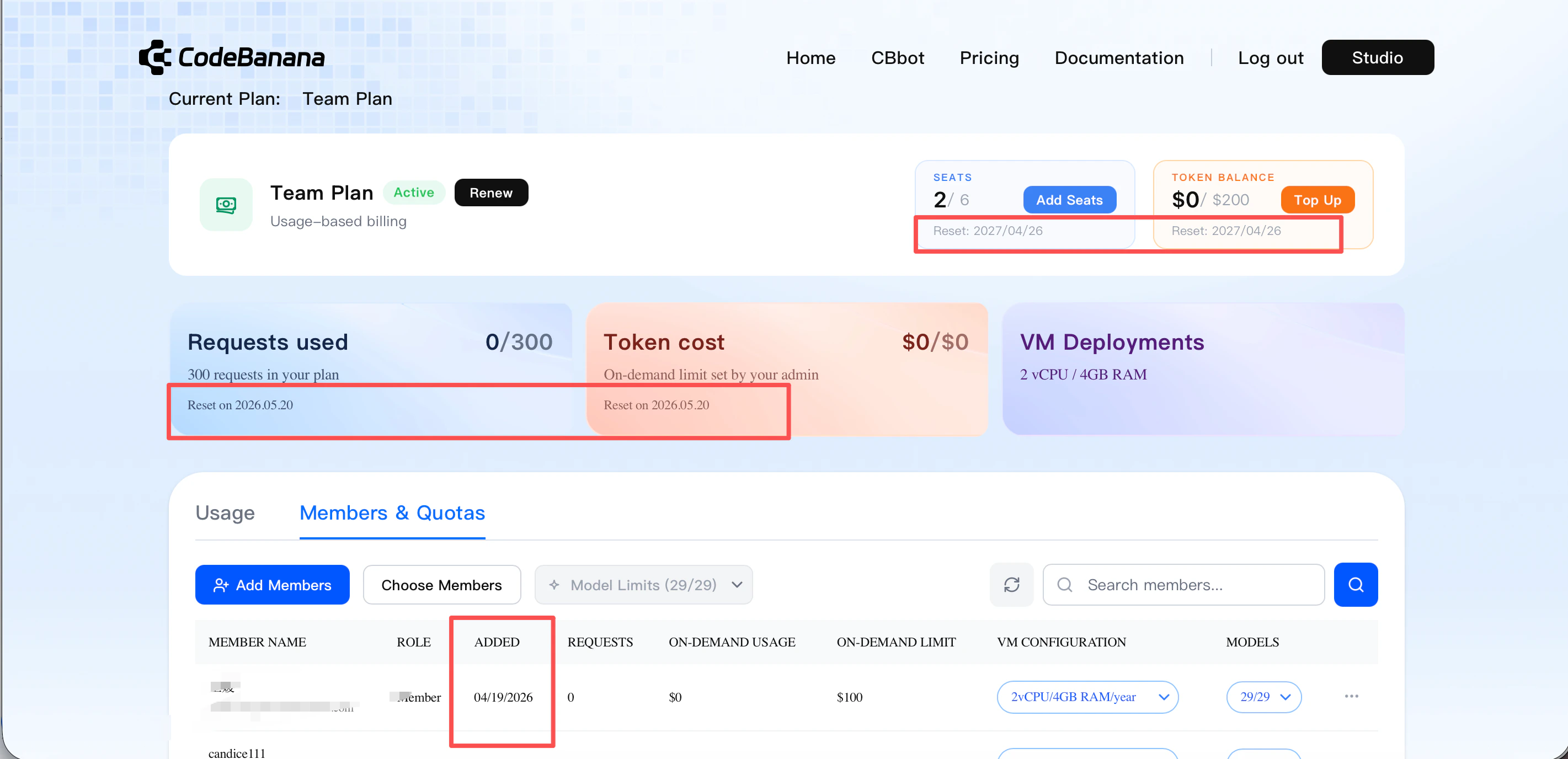This screenshot has height=759, width=1568.
Task: Click the Choose Members button
Action: pos(441,584)
